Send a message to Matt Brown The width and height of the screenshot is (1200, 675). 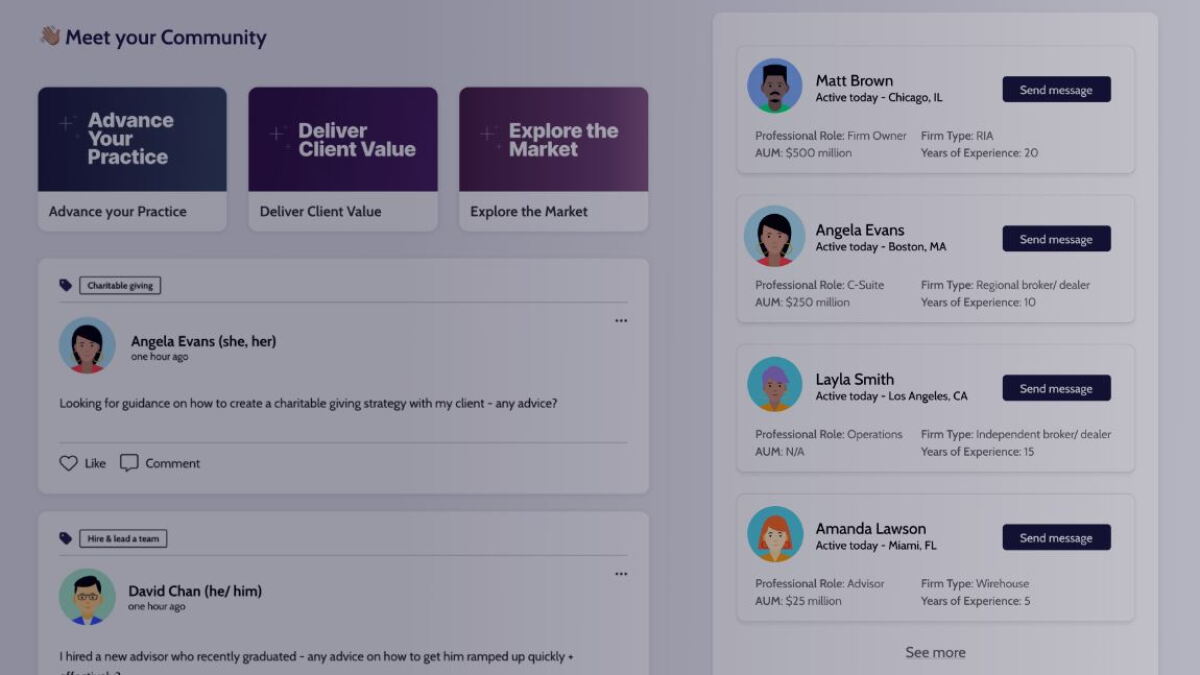point(1056,90)
